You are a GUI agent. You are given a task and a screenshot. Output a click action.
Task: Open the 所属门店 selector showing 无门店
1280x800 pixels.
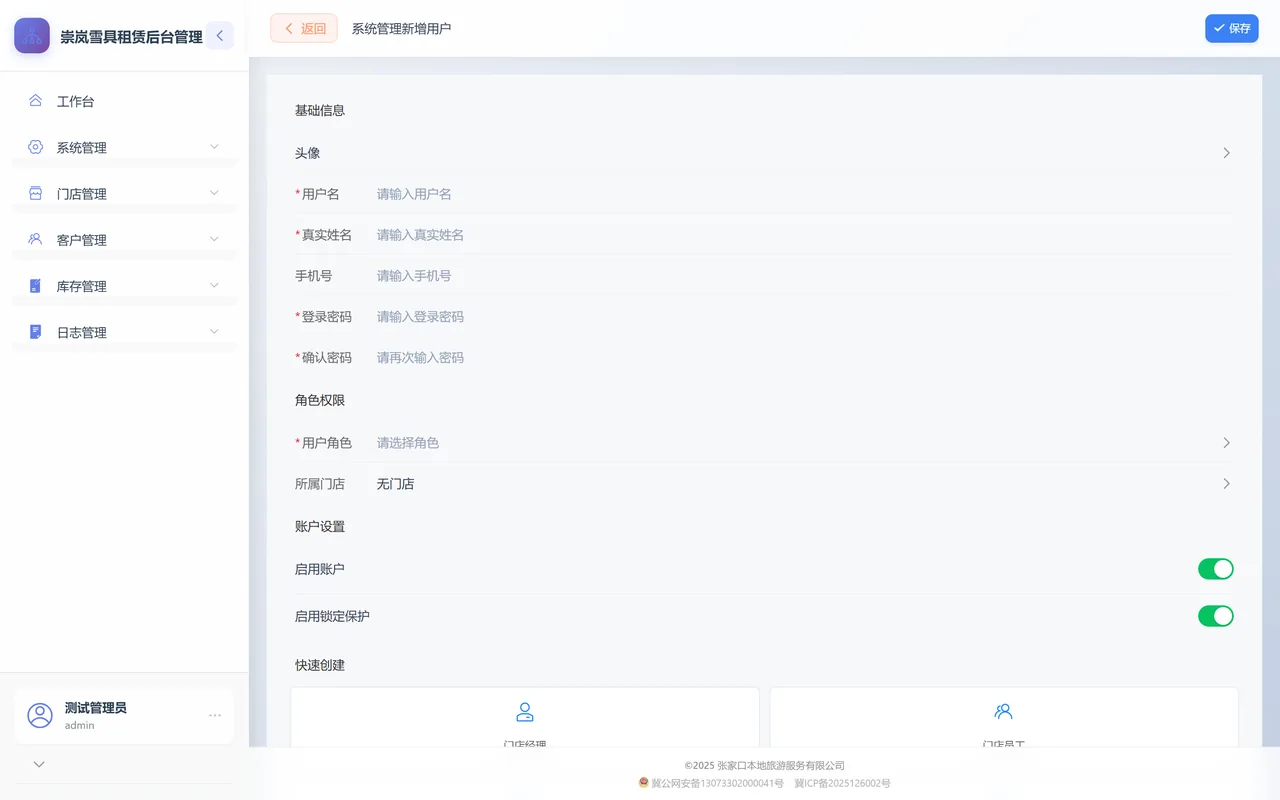point(763,484)
